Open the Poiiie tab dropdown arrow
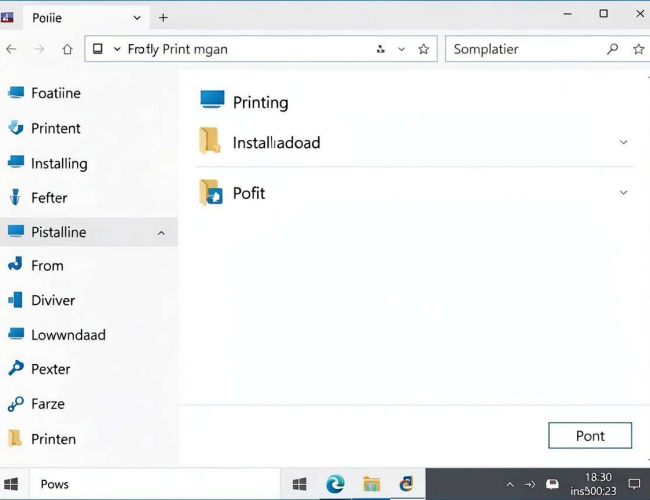The width and height of the screenshot is (650, 500). click(x=137, y=18)
